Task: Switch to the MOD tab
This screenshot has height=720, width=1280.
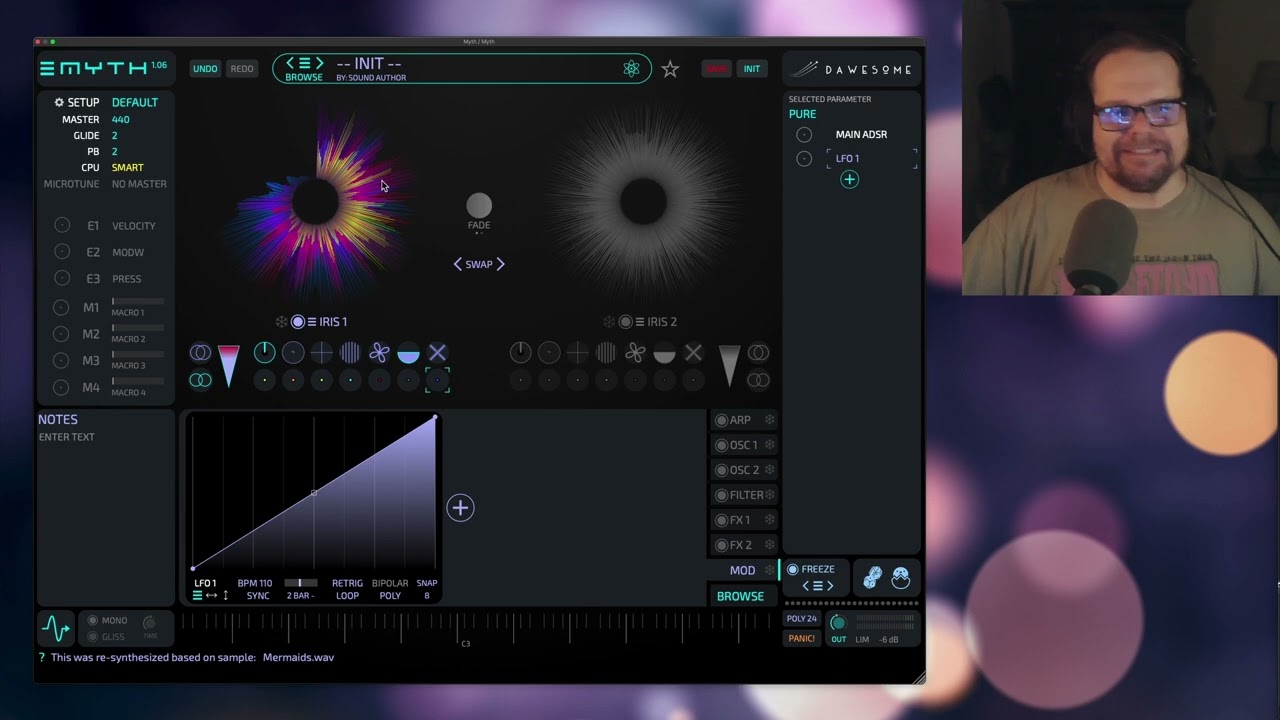Action: coord(742,570)
